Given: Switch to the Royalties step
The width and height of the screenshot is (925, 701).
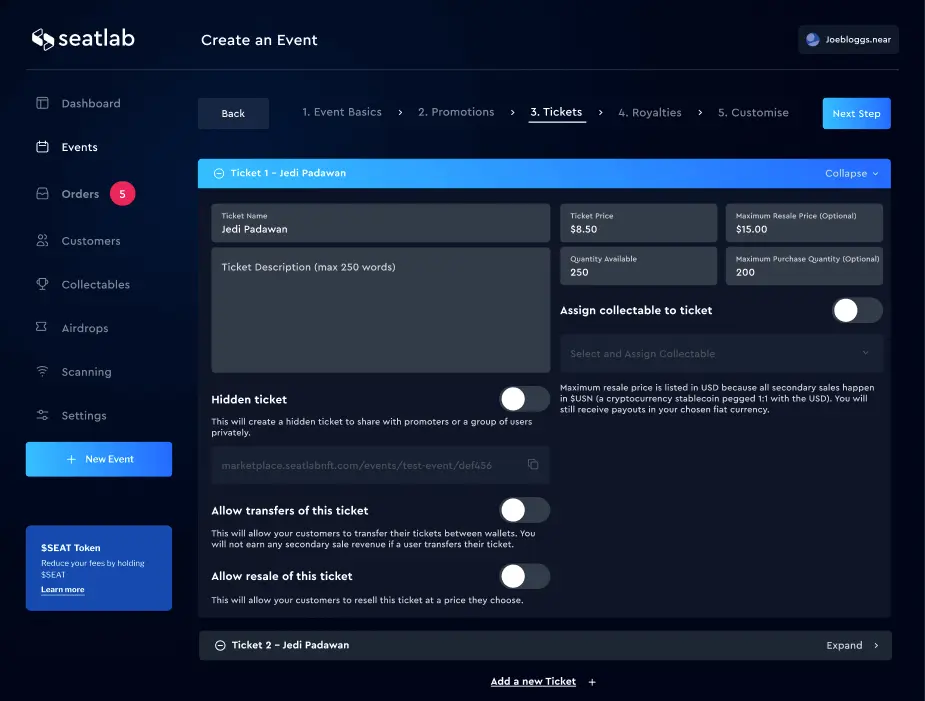Looking at the screenshot, I should pyautogui.click(x=650, y=112).
